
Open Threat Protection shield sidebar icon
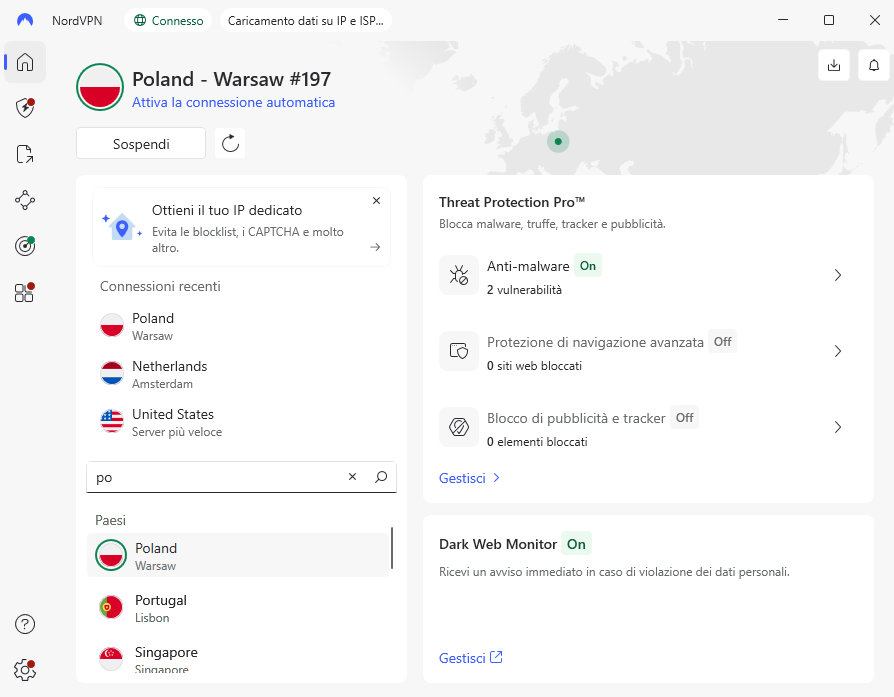[x=25, y=107]
